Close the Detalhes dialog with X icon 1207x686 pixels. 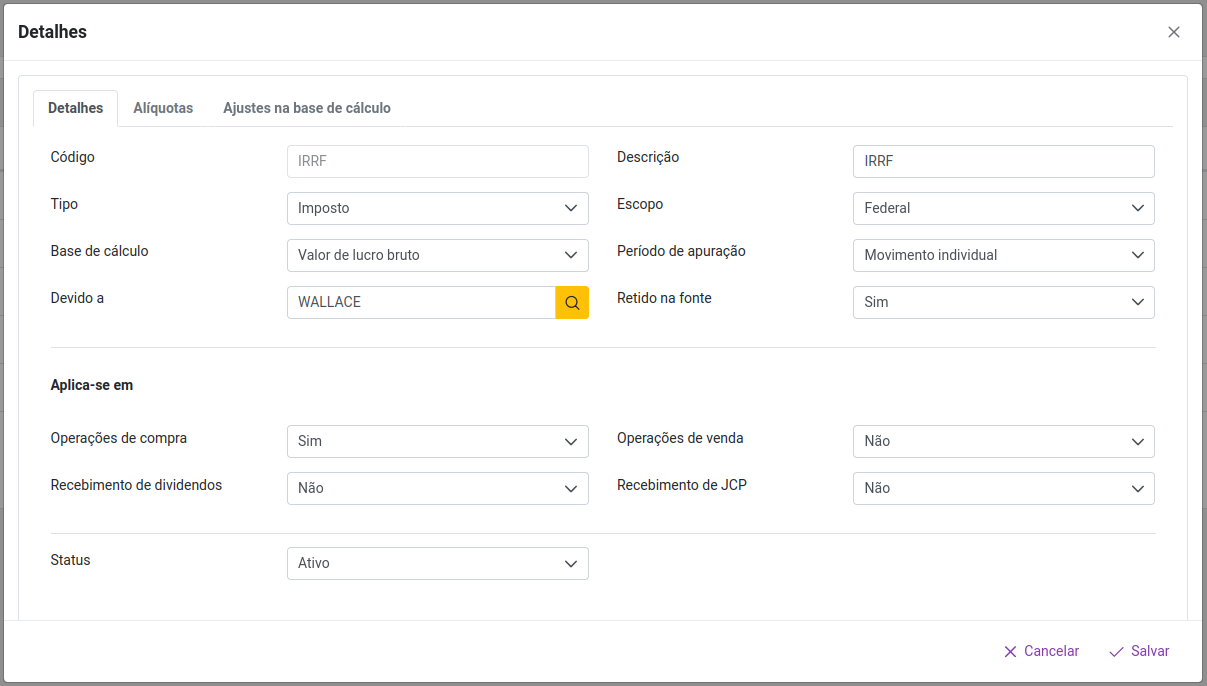coord(1174,32)
